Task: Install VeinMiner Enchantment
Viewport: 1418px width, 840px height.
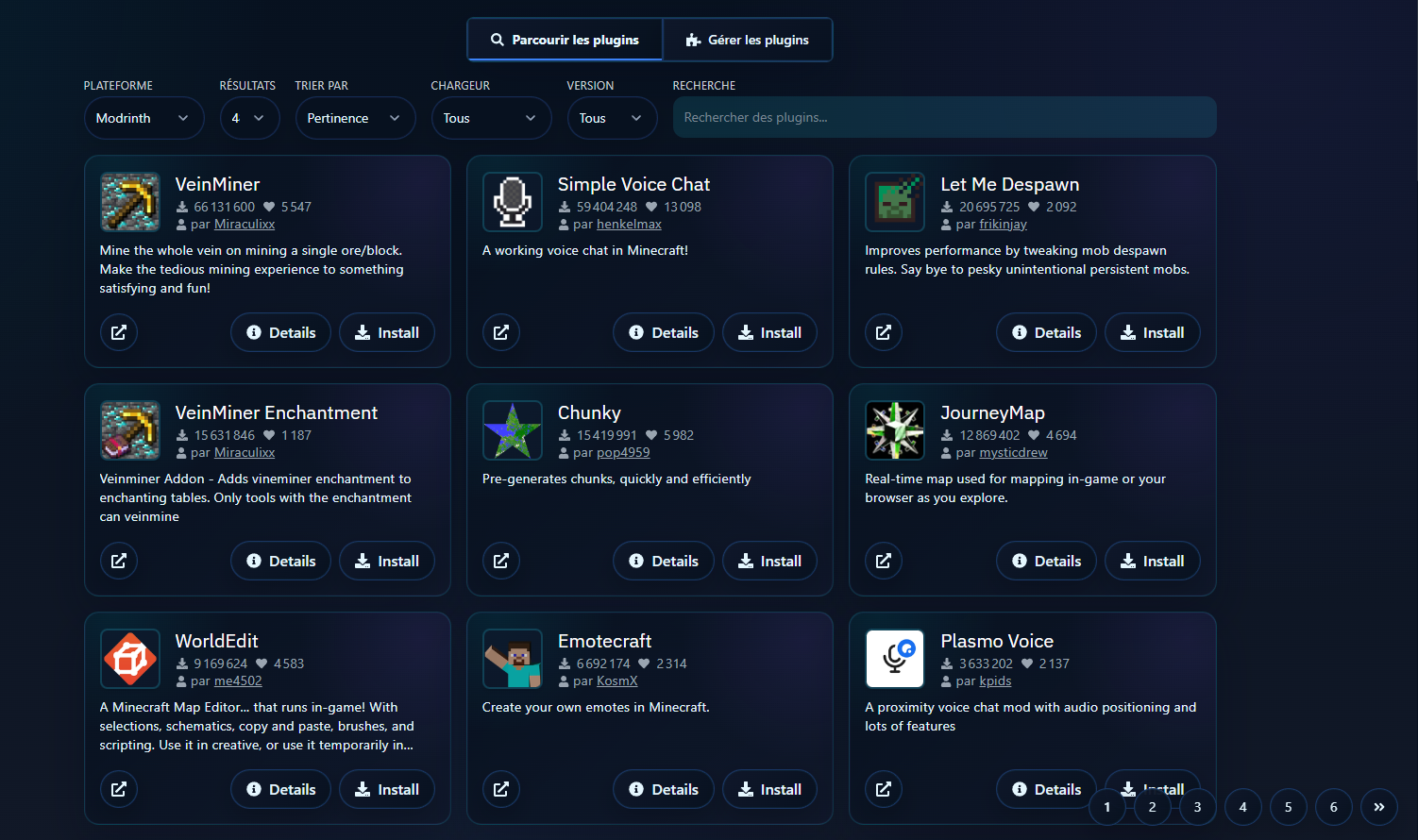Action: coord(387,561)
